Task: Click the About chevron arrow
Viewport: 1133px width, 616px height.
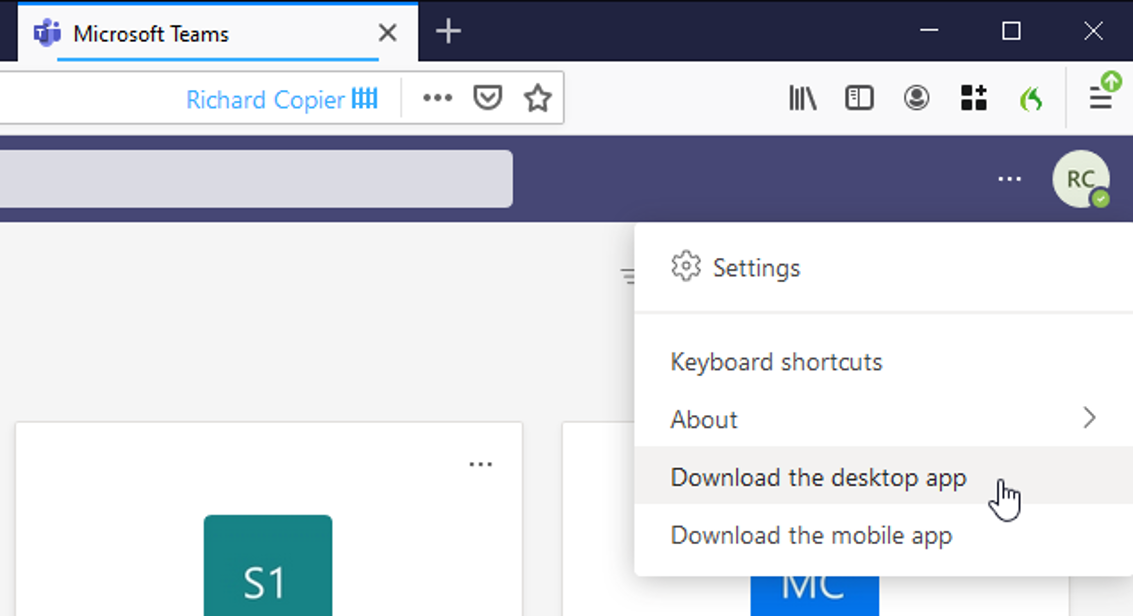Action: tap(1090, 417)
